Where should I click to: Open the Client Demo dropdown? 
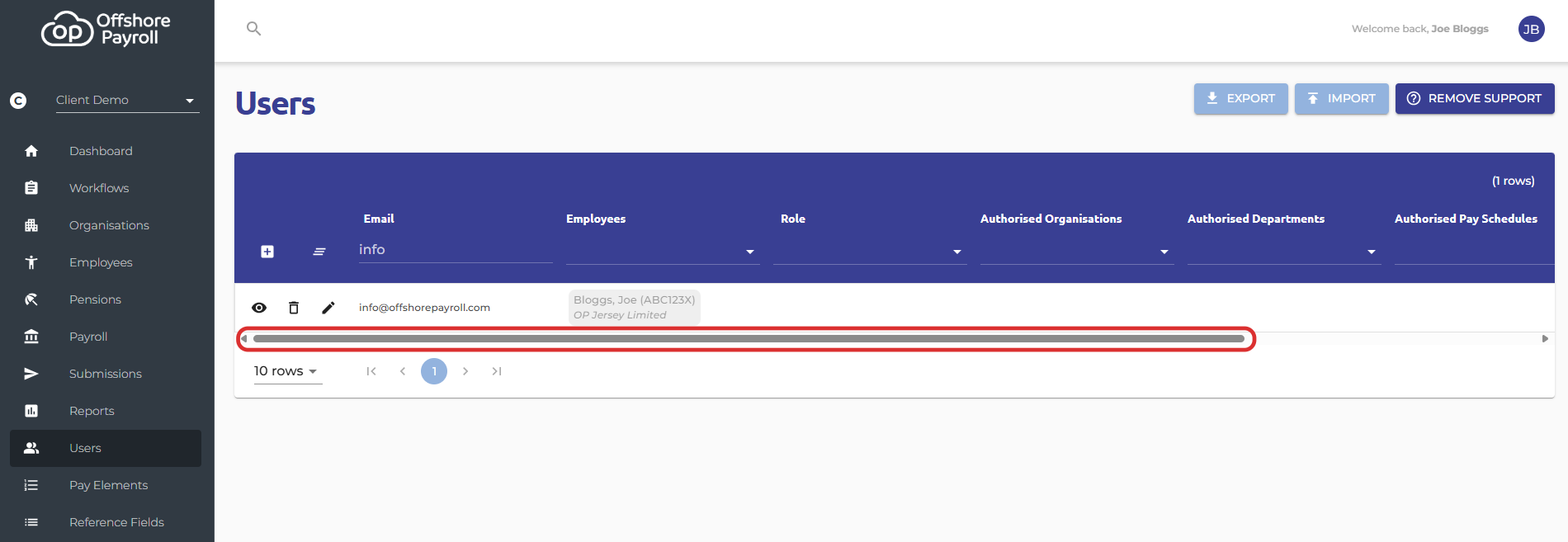pyautogui.click(x=127, y=101)
